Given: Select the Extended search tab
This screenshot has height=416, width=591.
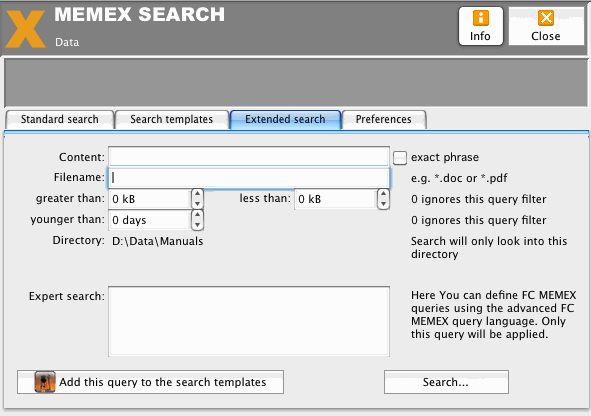Looking at the screenshot, I should (x=285, y=119).
